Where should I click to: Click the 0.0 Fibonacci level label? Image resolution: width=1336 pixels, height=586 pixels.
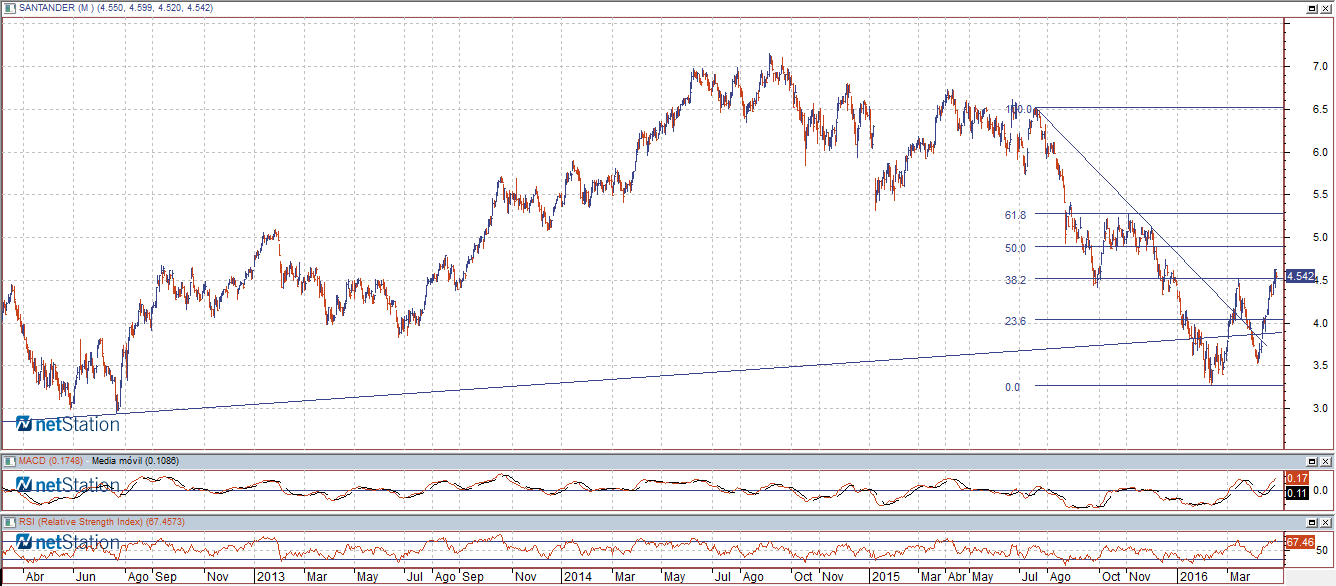click(1013, 387)
